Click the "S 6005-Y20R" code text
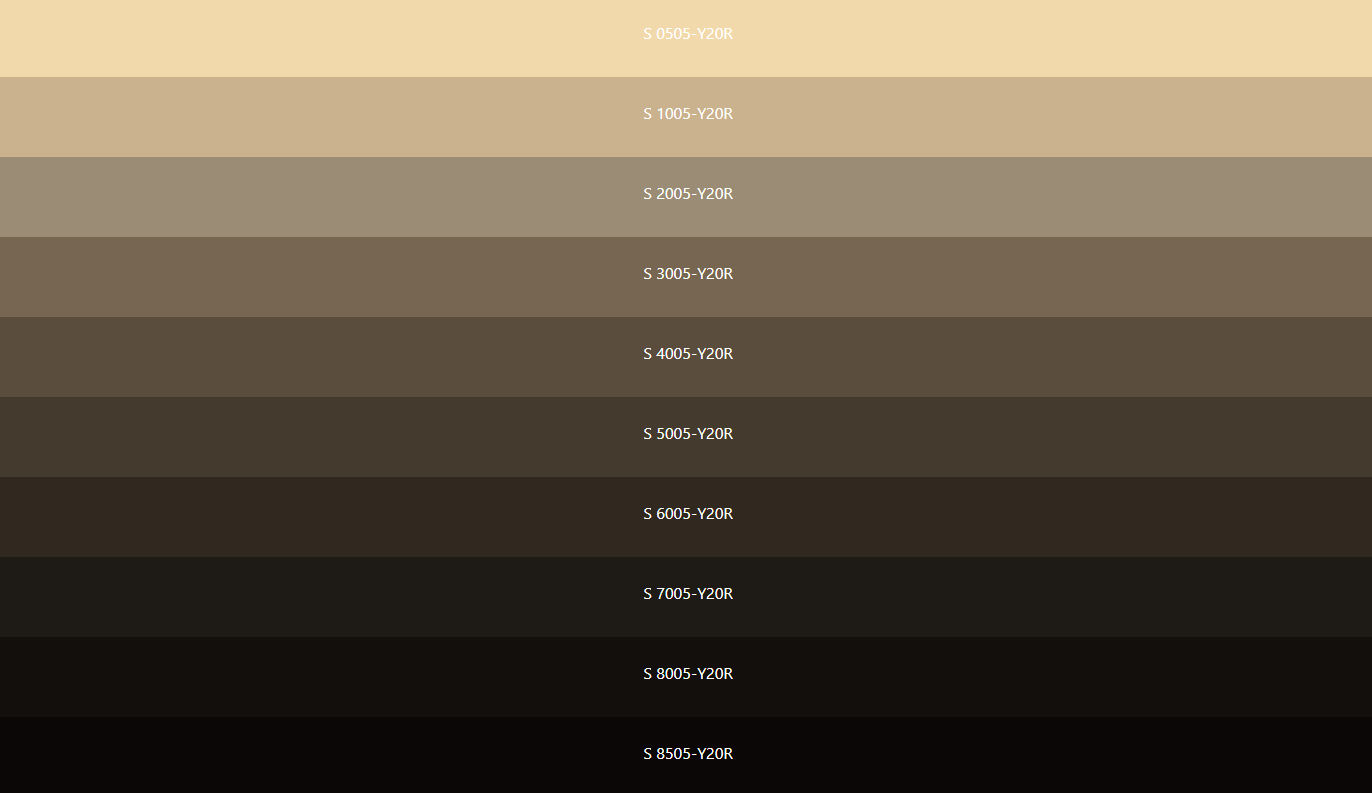This screenshot has width=1372, height=793. (687, 514)
